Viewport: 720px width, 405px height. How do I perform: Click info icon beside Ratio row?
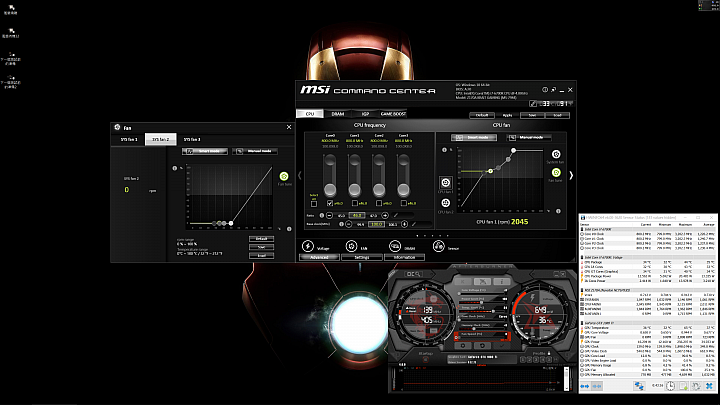click(321, 215)
